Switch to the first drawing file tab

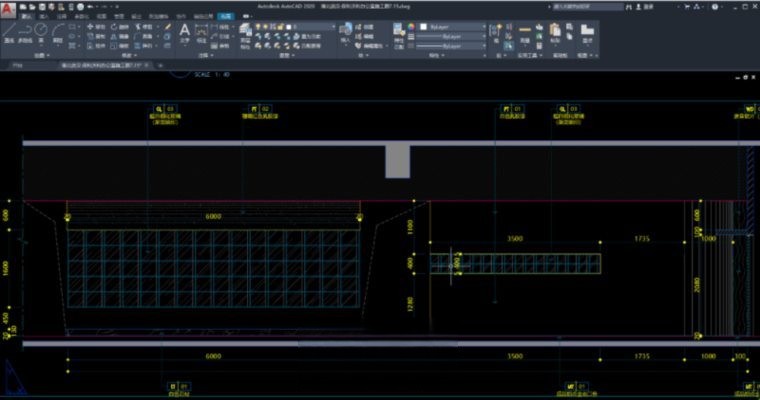pyautogui.click(x=18, y=65)
